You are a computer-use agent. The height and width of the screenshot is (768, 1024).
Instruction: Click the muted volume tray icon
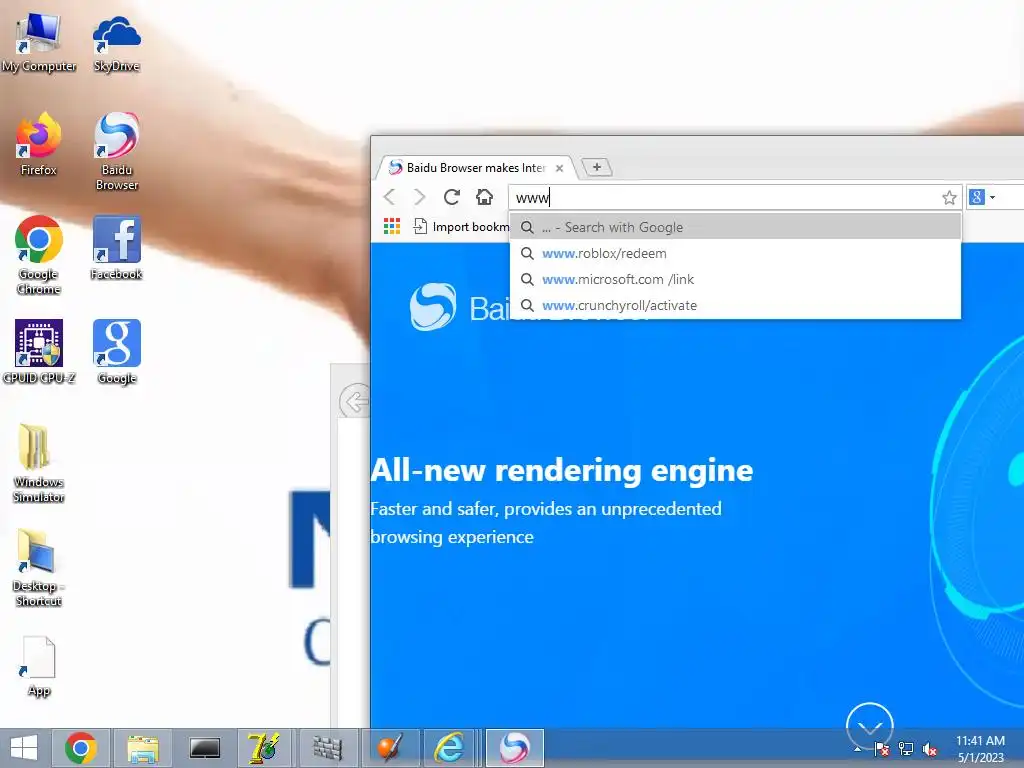pyautogui.click(x=929, y=749)
